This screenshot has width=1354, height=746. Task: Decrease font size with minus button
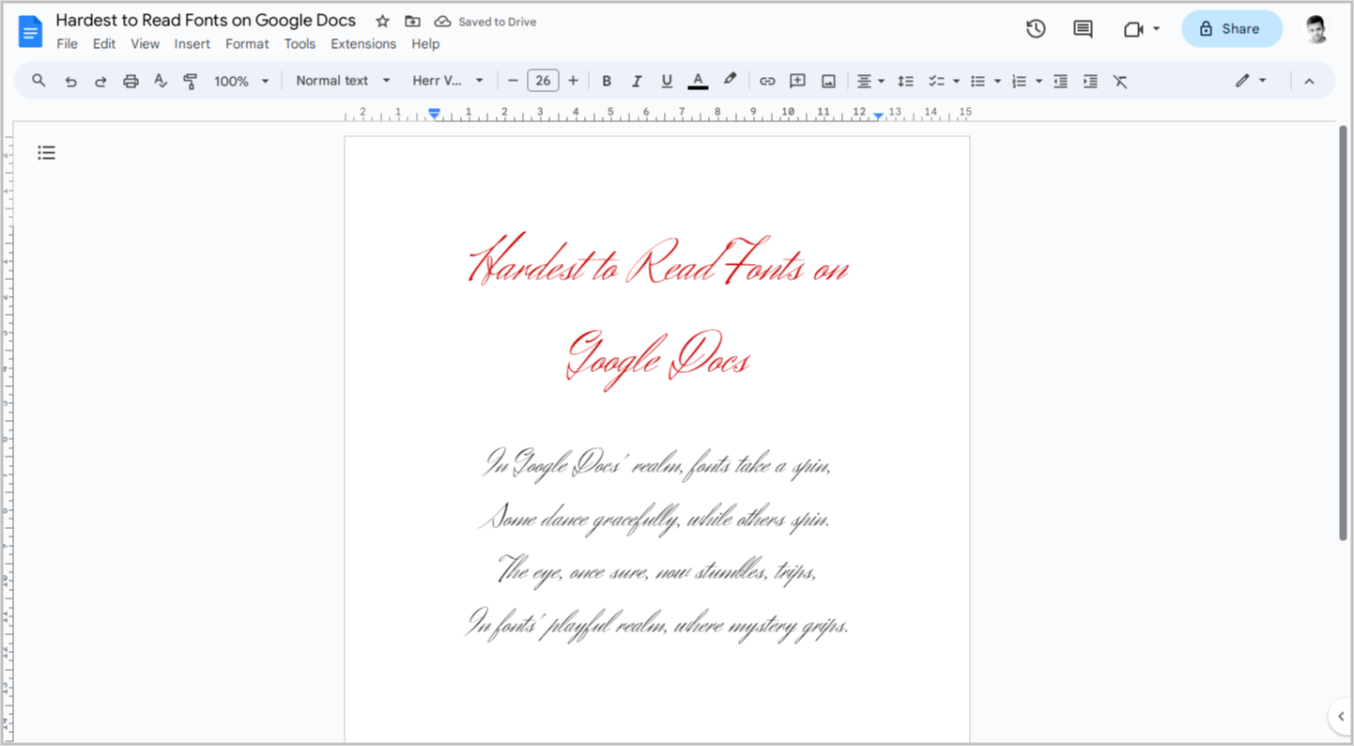513,81
